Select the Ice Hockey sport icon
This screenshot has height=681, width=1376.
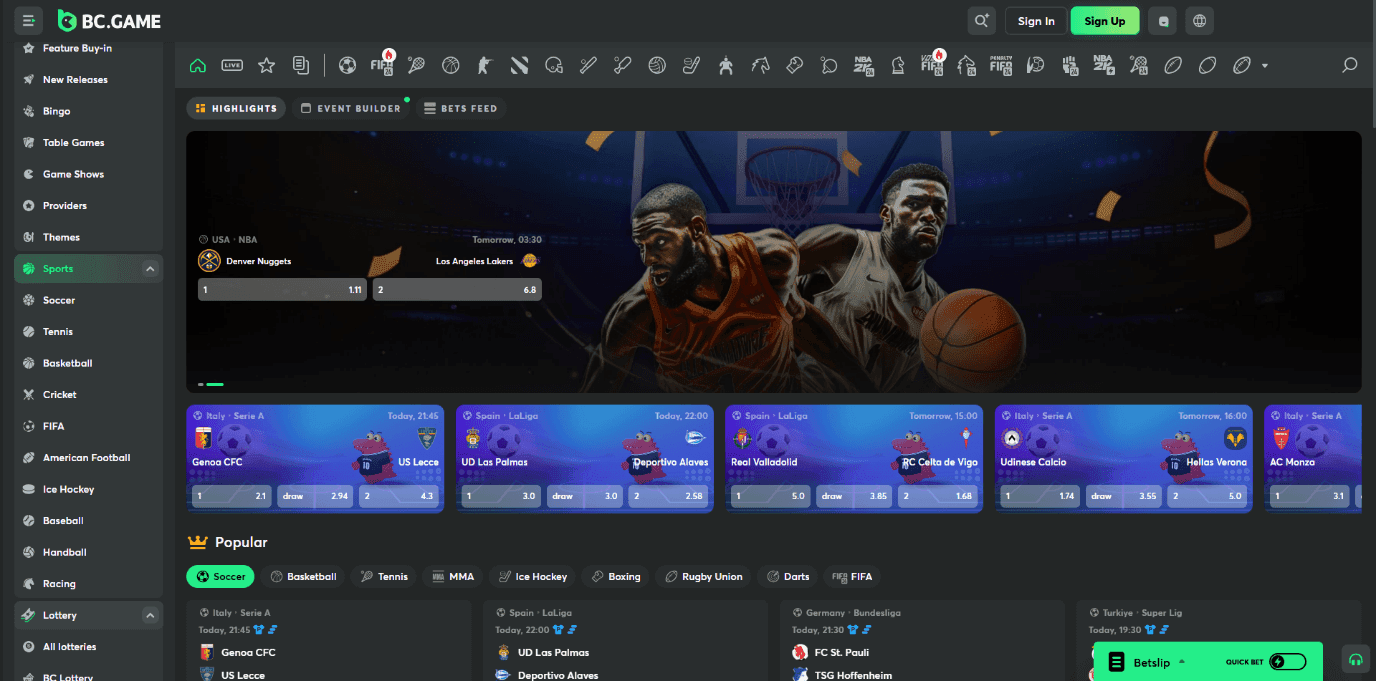pyautogui.click(x=688, y=65)
